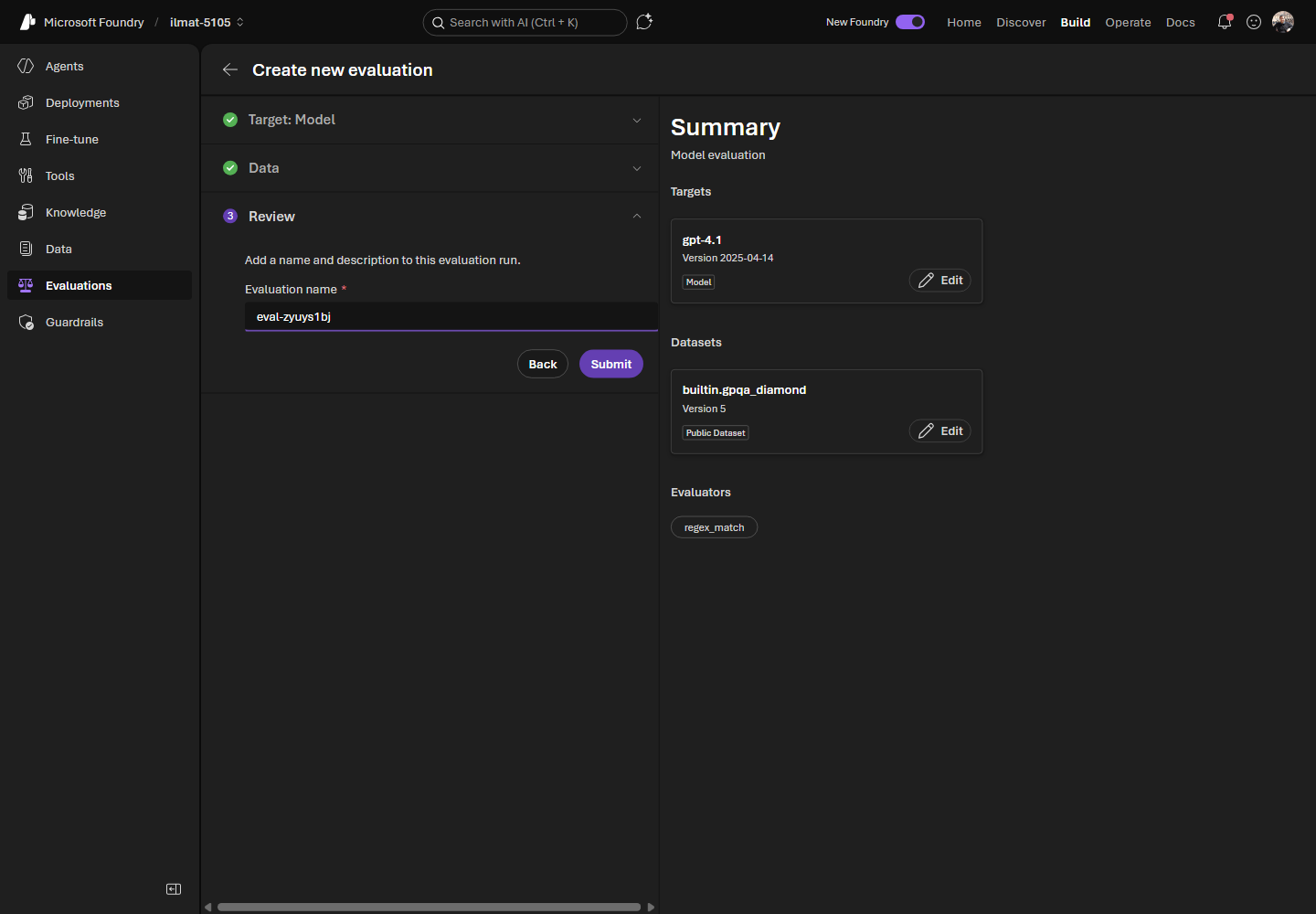Open the Docs tab
Screen dimensions: 1316x914
tap(1181, 22)
